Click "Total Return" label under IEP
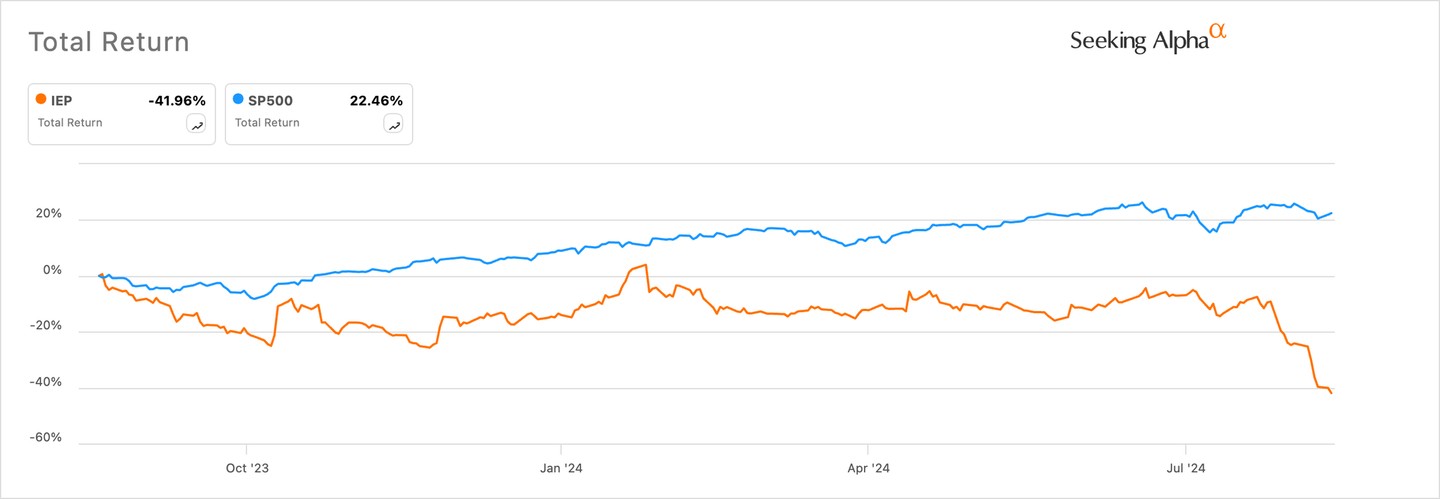The height and width of the screenshot is (499, 1440). [70, 123]
